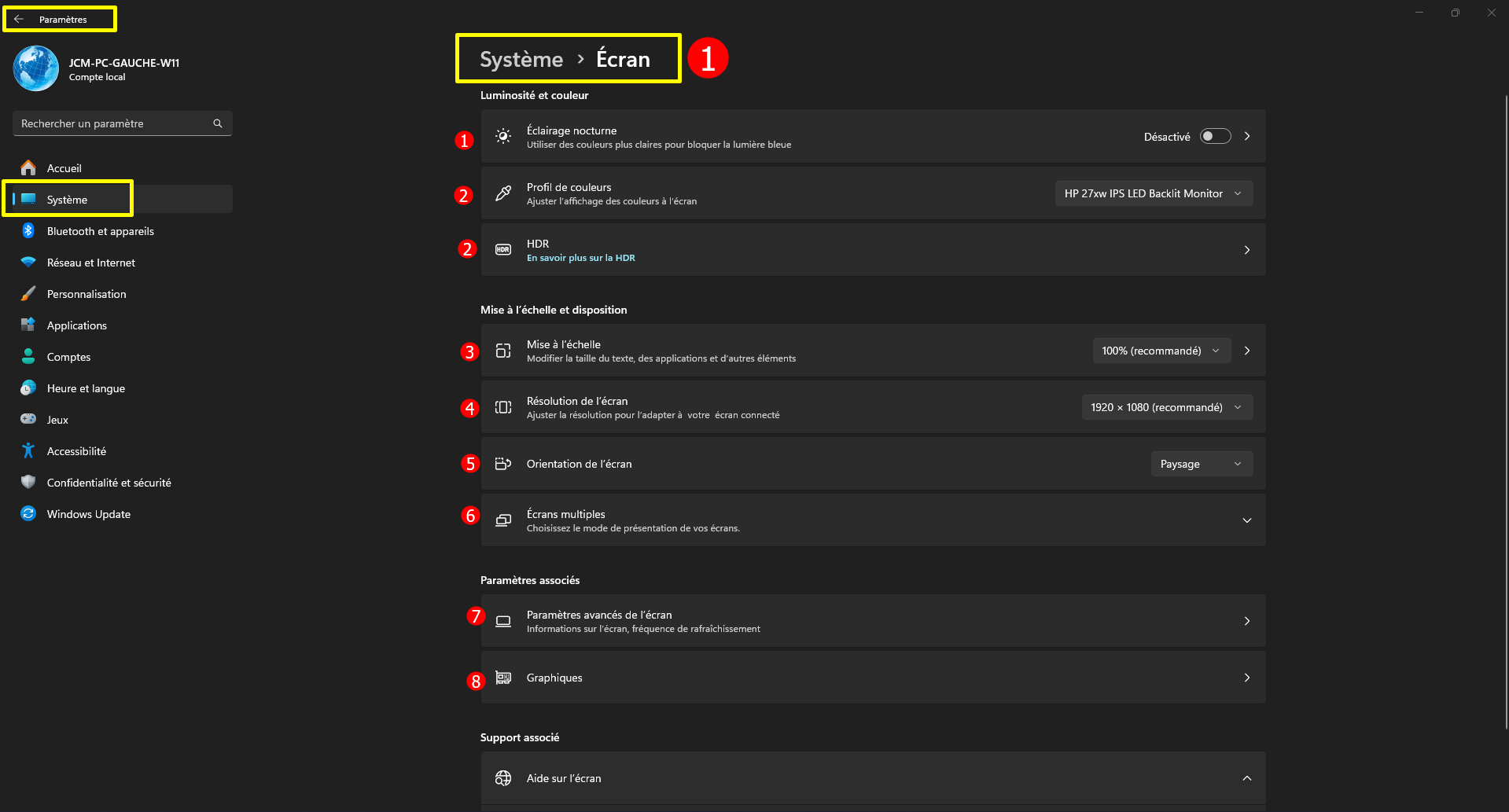The width and height of the screenshot is (1509, 812).
Task: Select Réseau et Internet in sidebar
Action: tap(91, 263)
